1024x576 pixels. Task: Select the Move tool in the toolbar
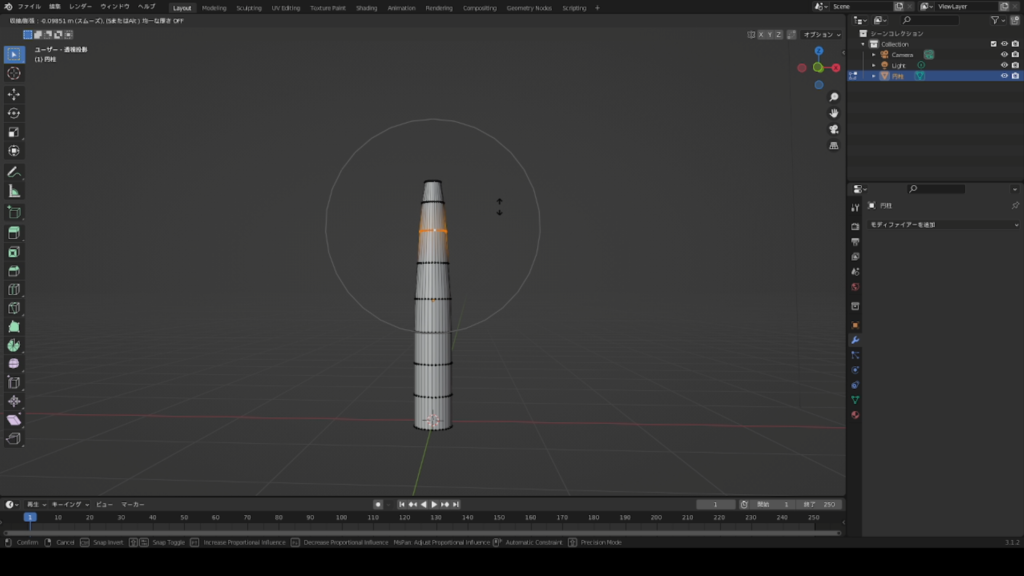pyautogui.click(x=13, y=92)
